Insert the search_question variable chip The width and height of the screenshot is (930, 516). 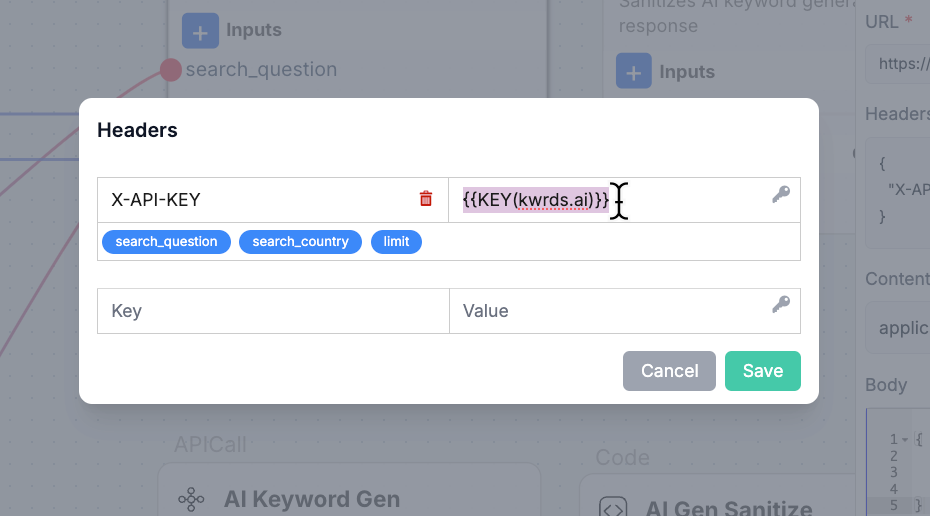click(166, 242)
